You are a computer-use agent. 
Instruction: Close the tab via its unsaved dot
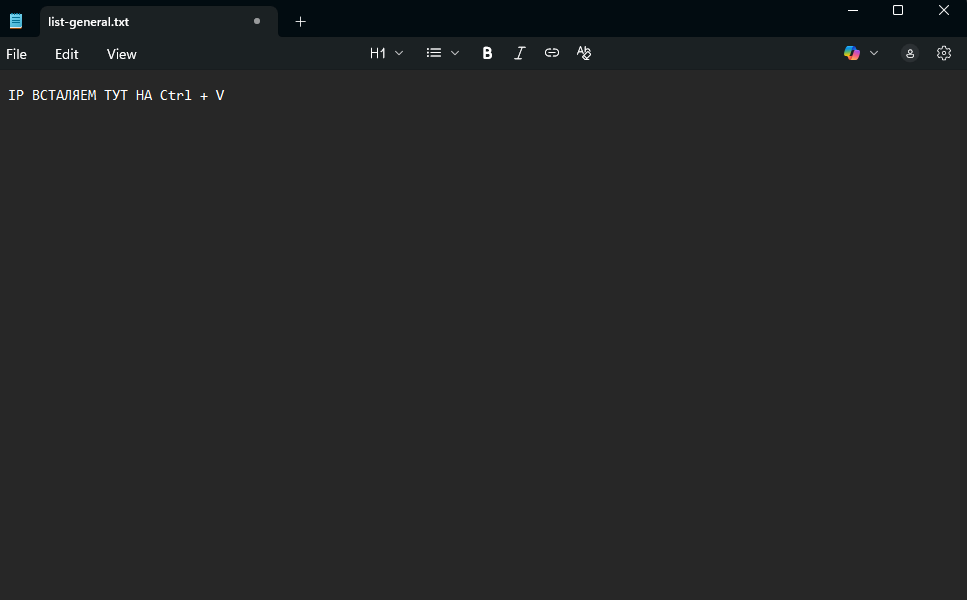point(257,21)
